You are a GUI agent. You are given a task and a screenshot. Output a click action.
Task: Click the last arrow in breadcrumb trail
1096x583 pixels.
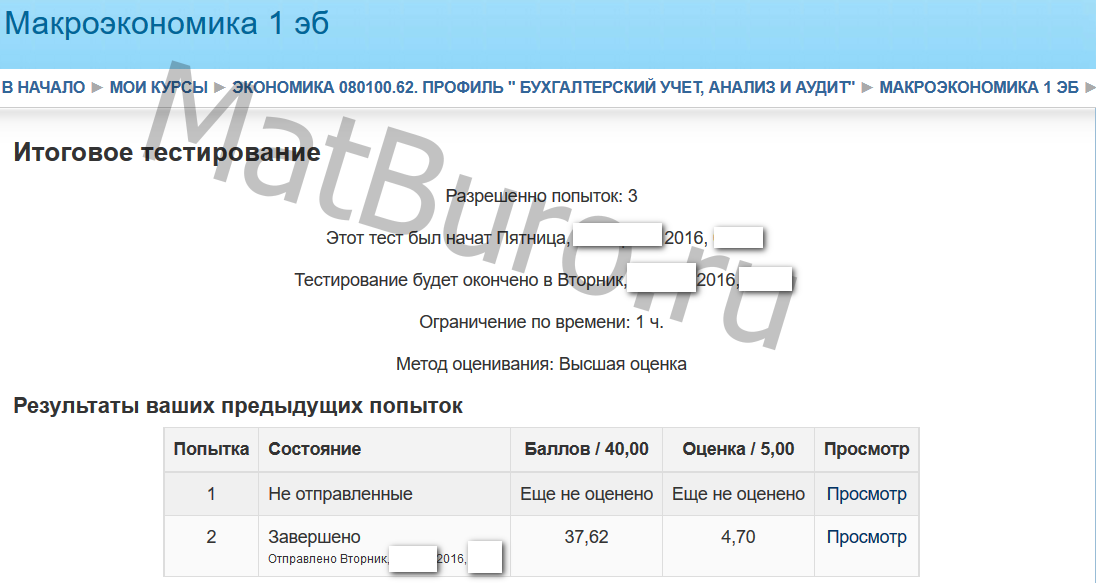[x=1089, y=88]
